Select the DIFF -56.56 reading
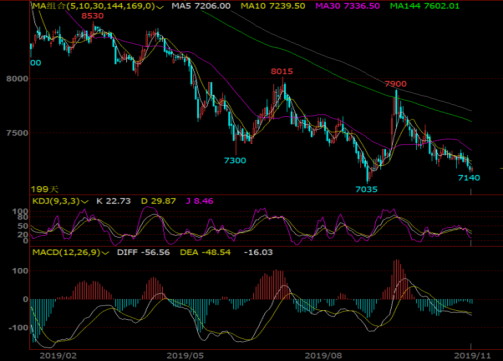 (143, 252)
